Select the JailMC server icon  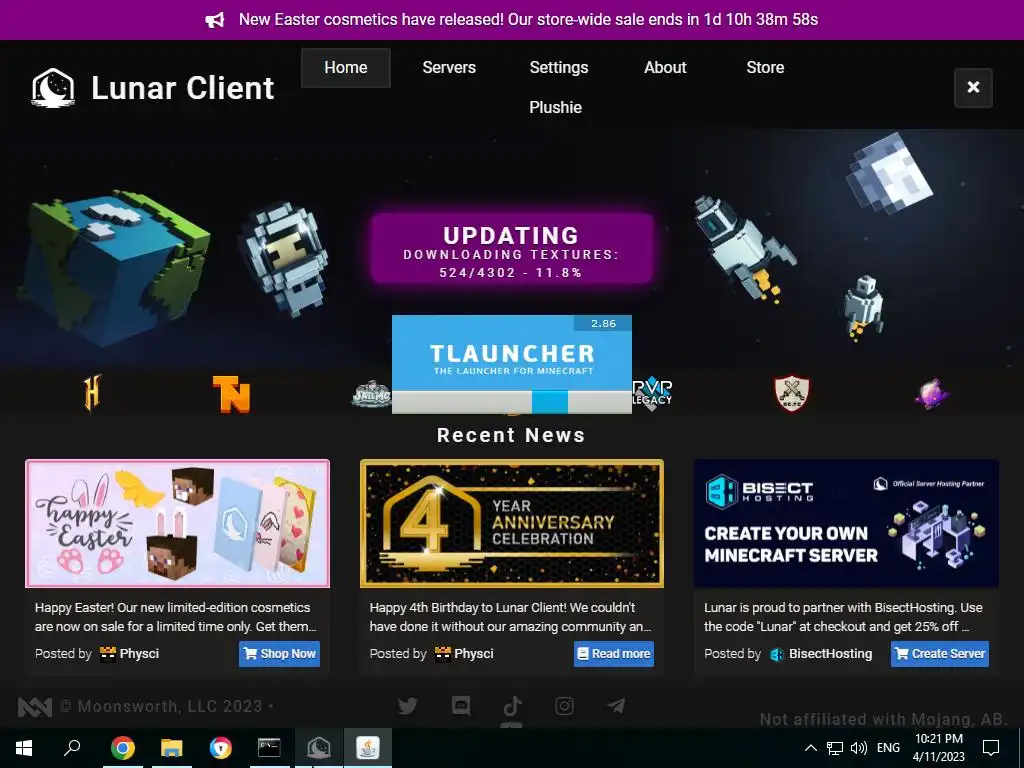pos(371,394)
